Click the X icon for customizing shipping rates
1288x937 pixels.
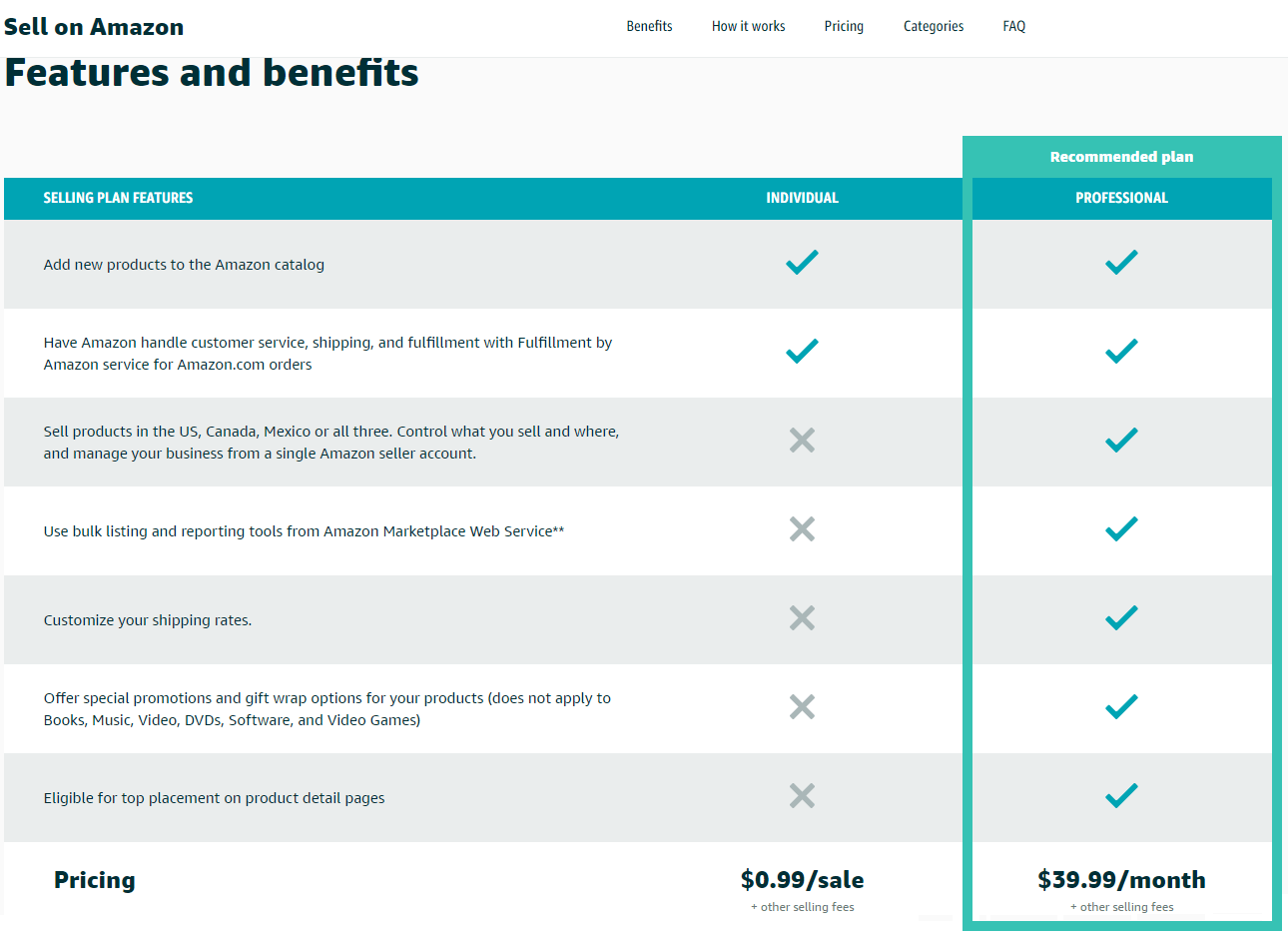(x=802, y=618)
